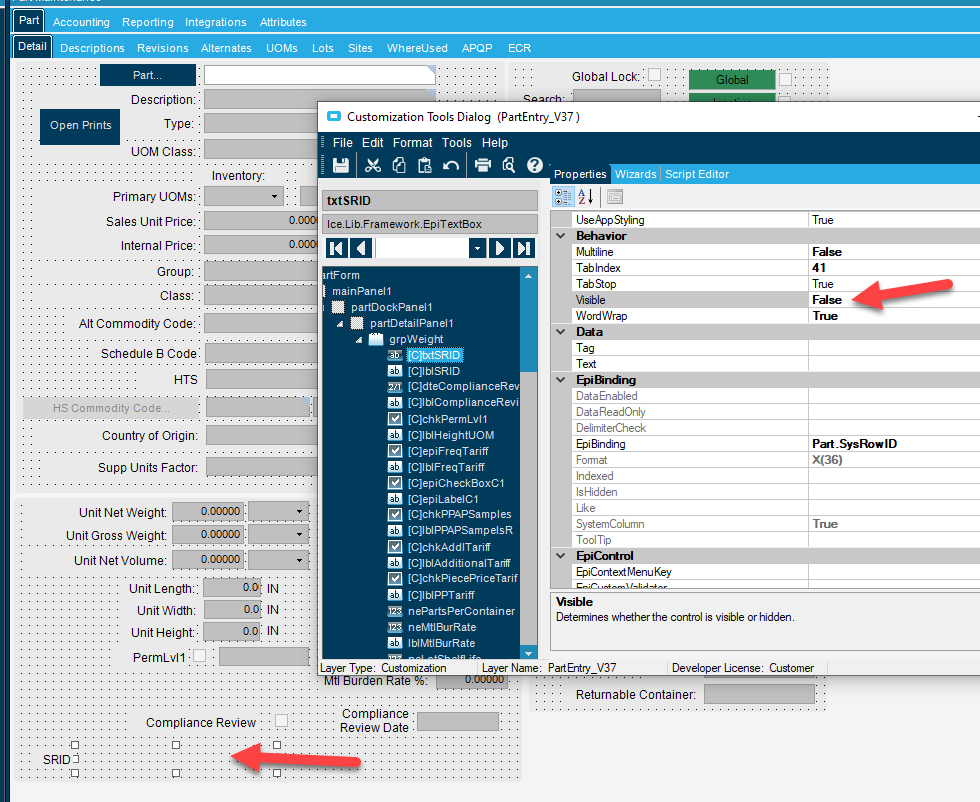The width and height of the screenshot is (980, 802).
Task: Collapse the EpiControl property category
Action: pos(561,556)
